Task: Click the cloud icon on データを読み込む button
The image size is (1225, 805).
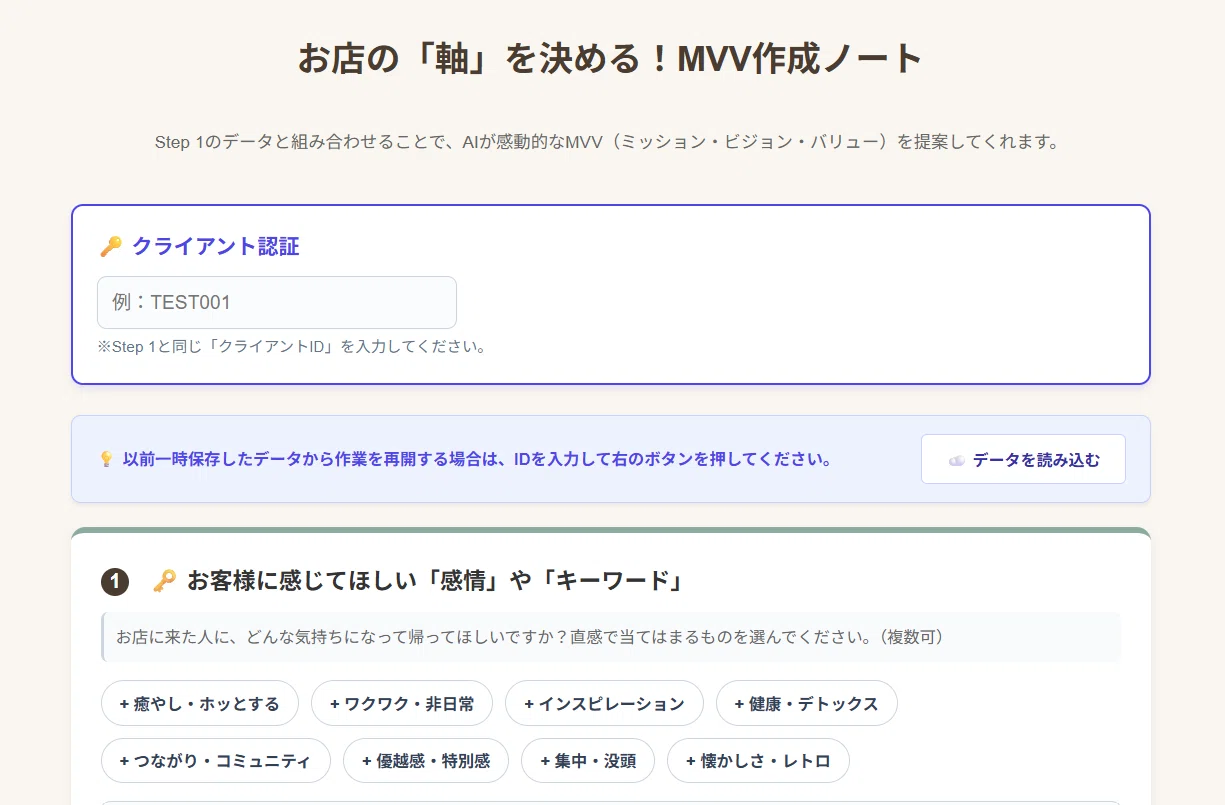Action: [957, 460]
